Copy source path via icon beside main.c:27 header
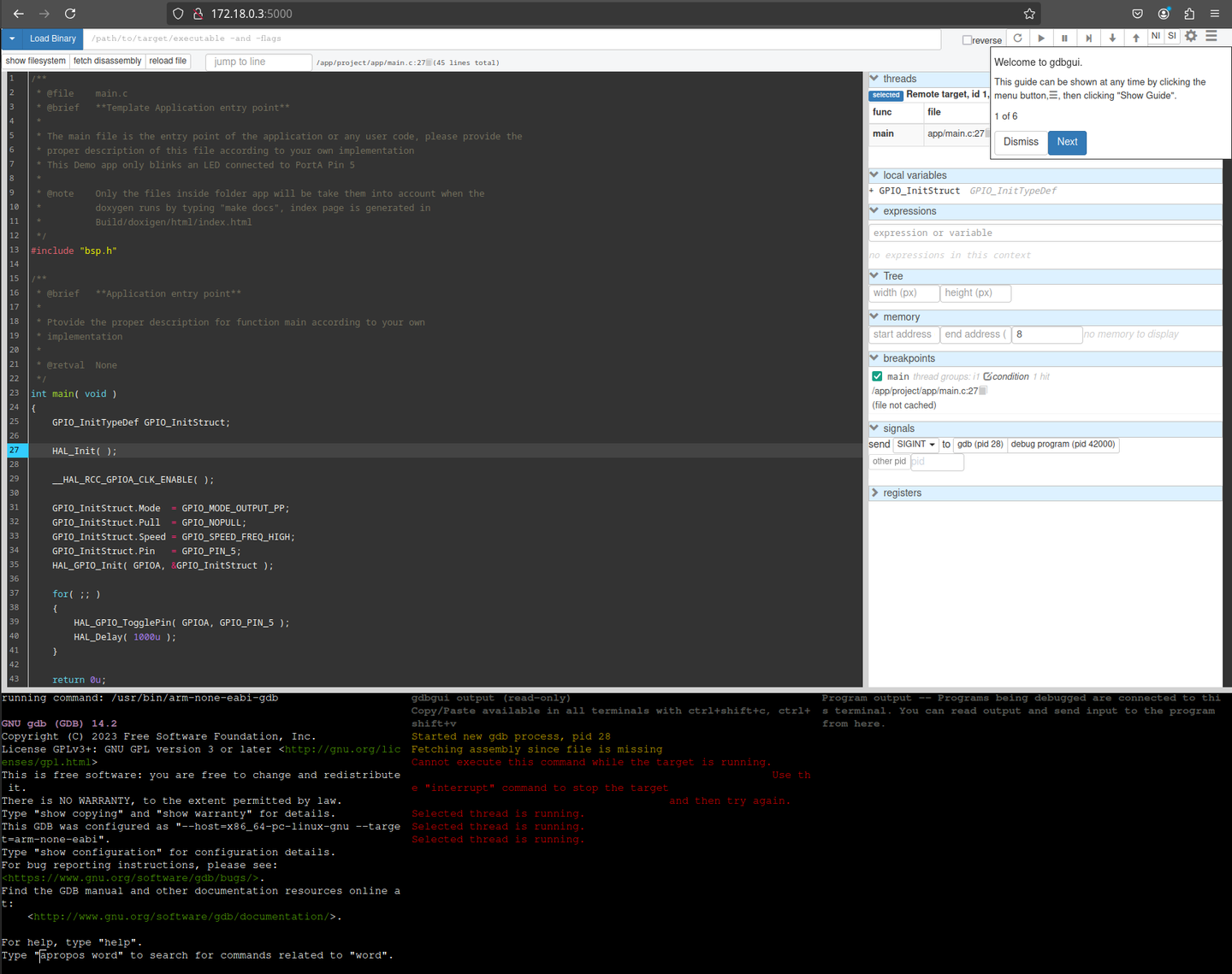 click(429, 62)
